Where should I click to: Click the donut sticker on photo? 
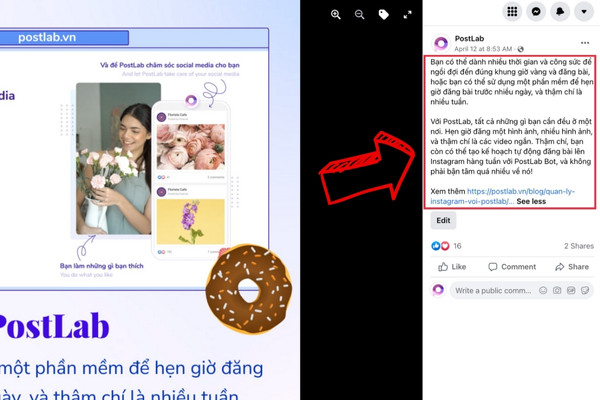(249, 289)
